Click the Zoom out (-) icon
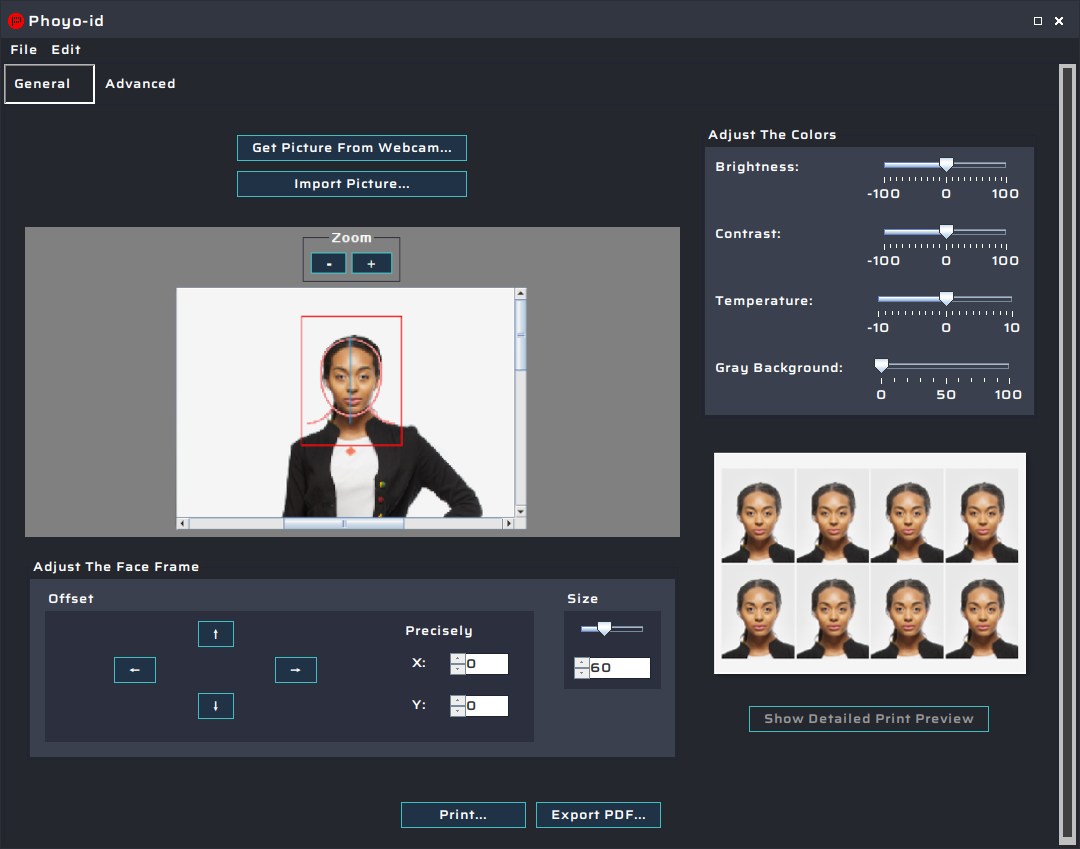 328,262
